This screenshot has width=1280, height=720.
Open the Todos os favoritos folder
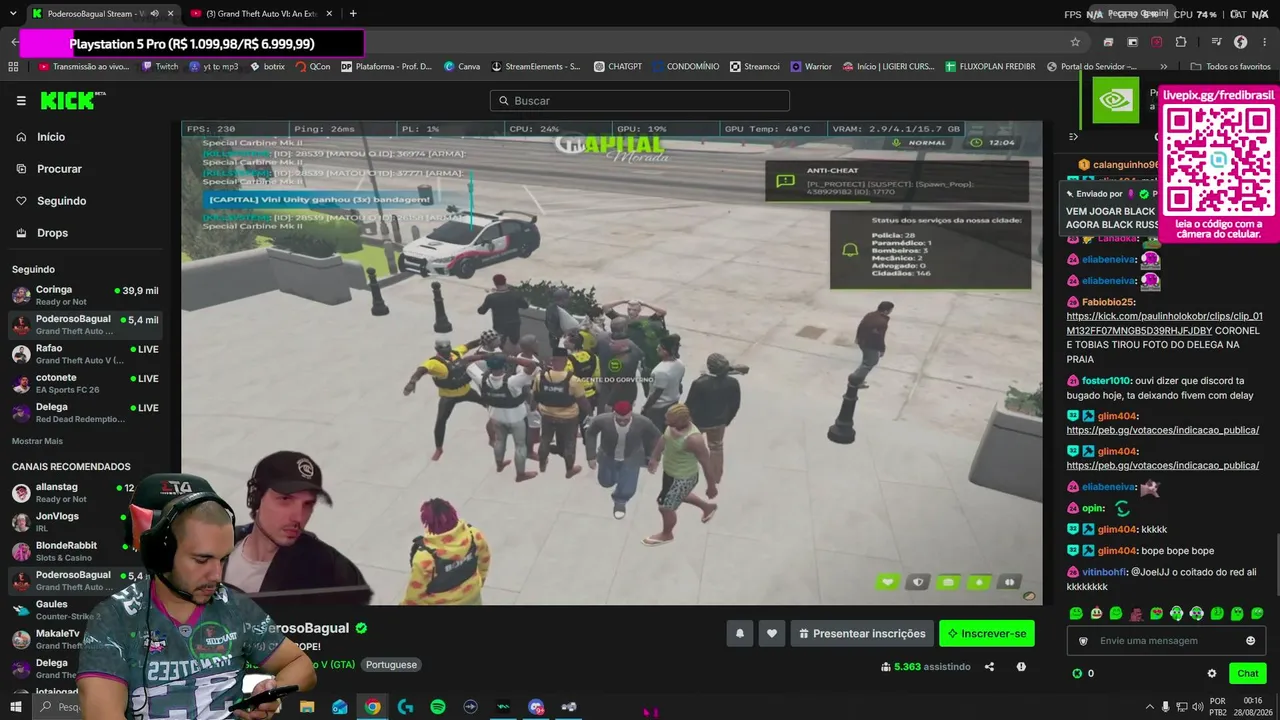[1230, 67]
